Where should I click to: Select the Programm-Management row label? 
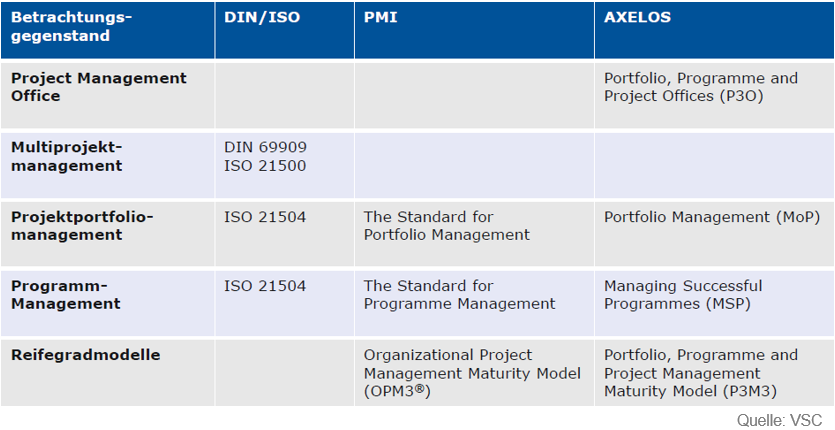[x=66, y=295]
